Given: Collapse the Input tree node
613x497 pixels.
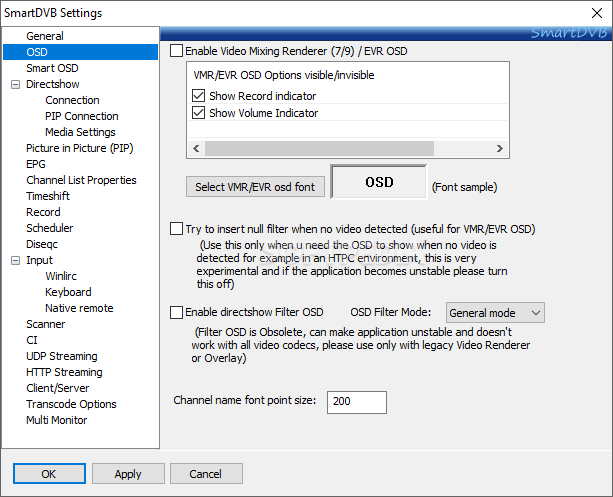Looking at the screenshot, I should click(x=15, y=260).
